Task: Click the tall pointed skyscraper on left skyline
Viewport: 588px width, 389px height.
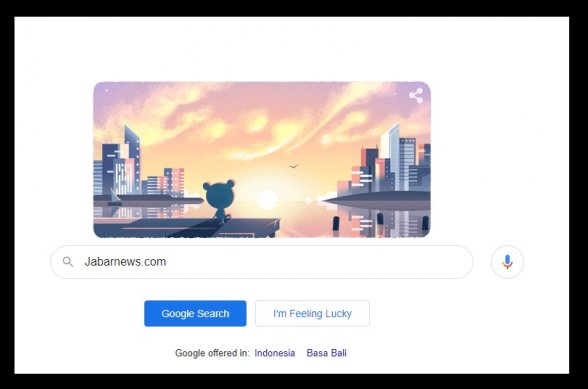Action: click(x=132, y=159)
